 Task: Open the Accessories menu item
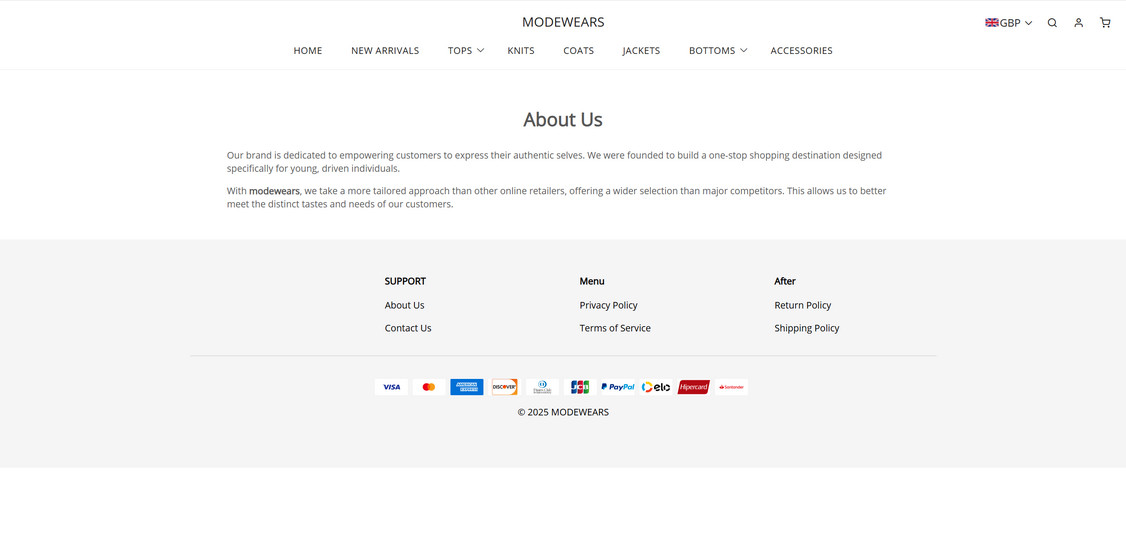(801, 51)
